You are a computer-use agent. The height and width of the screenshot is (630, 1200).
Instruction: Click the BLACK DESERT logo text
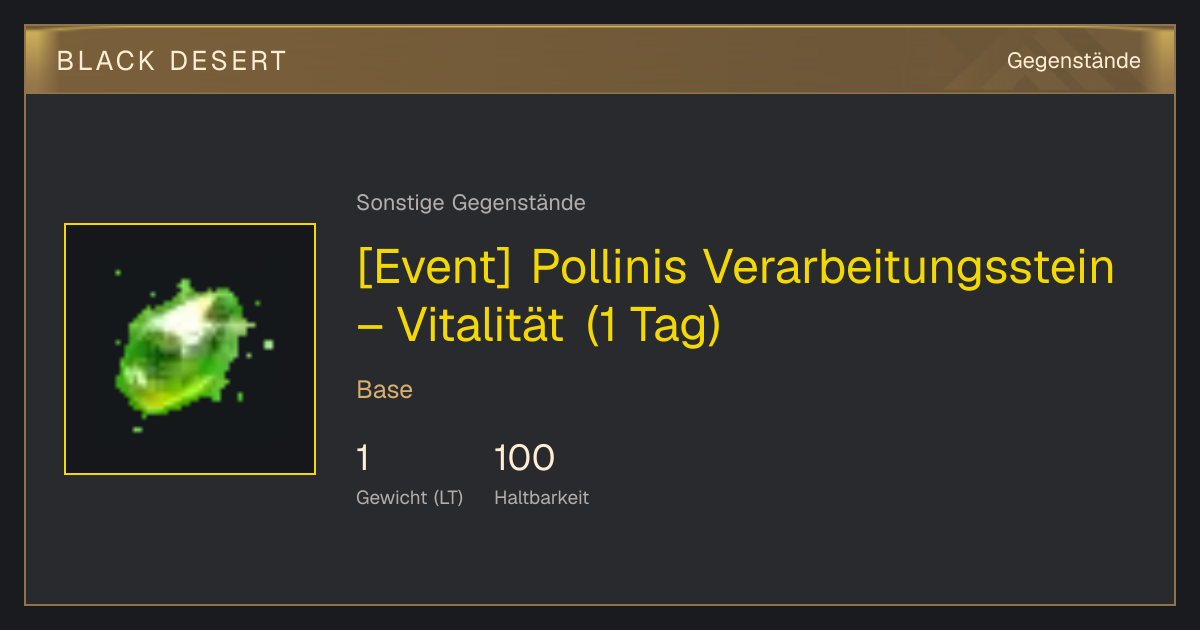pyautogui.click(x=172, y=61)
